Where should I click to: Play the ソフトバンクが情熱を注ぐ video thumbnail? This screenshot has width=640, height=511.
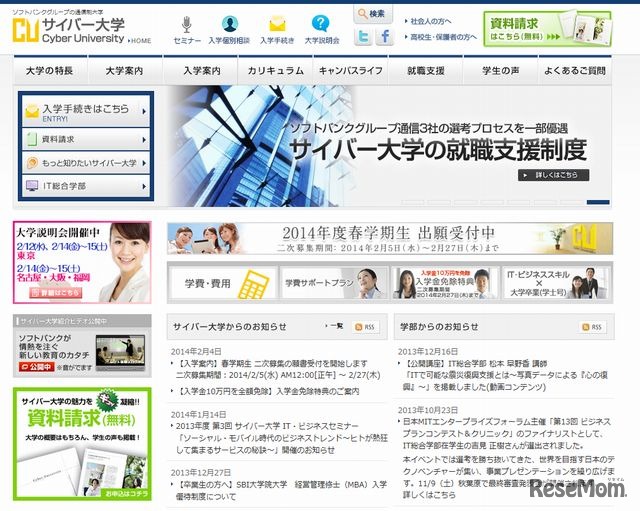pyautogui.click(x=120, y=352)
